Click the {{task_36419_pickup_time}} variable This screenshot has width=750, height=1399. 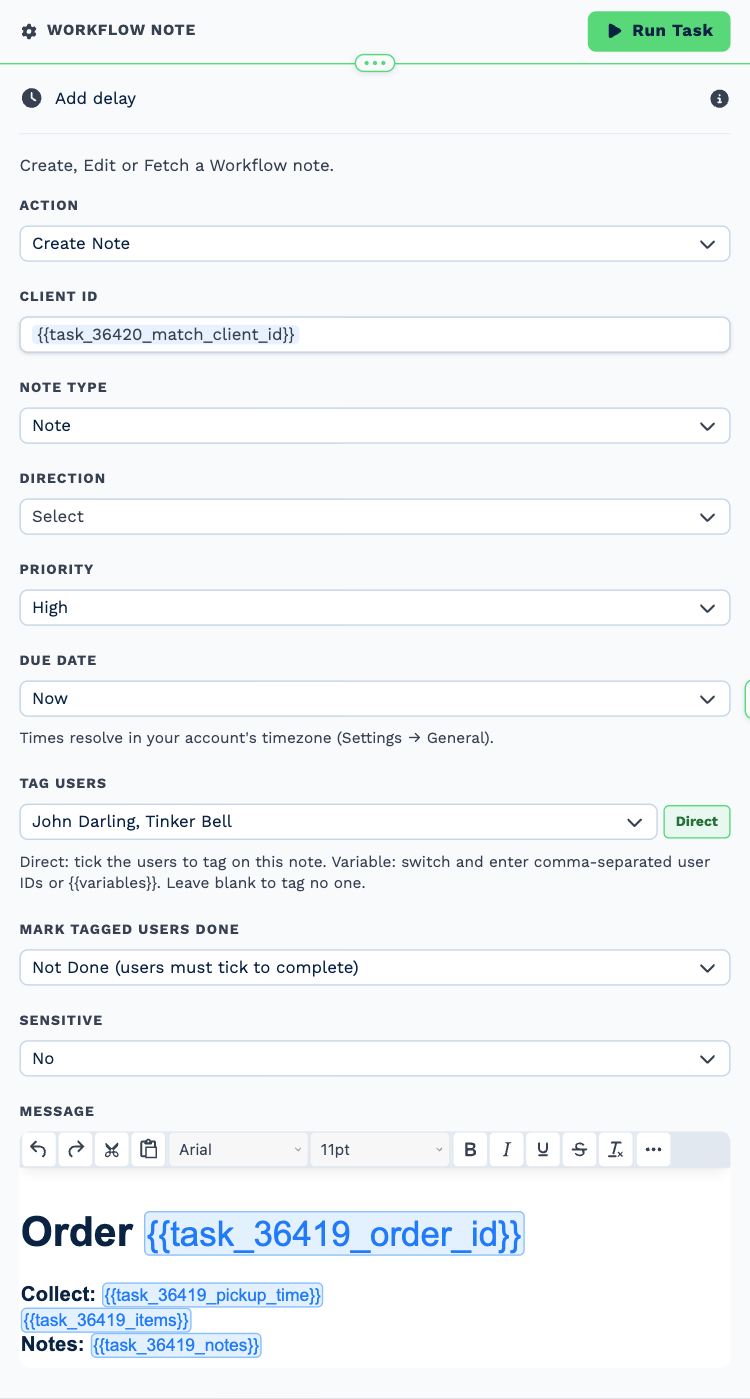click(x=212, y=1296)
